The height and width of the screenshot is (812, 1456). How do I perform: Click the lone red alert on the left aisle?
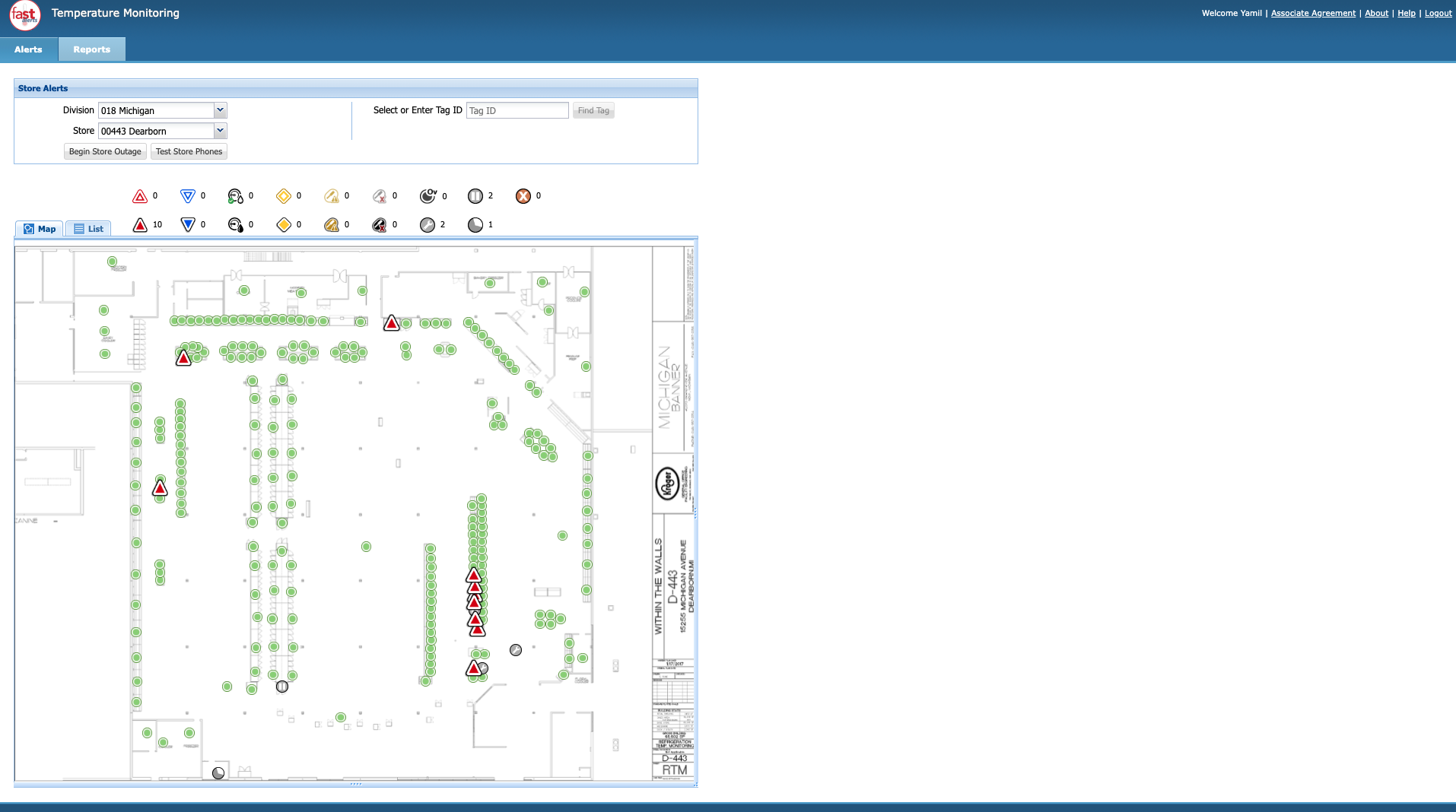(x=160, y=488)
